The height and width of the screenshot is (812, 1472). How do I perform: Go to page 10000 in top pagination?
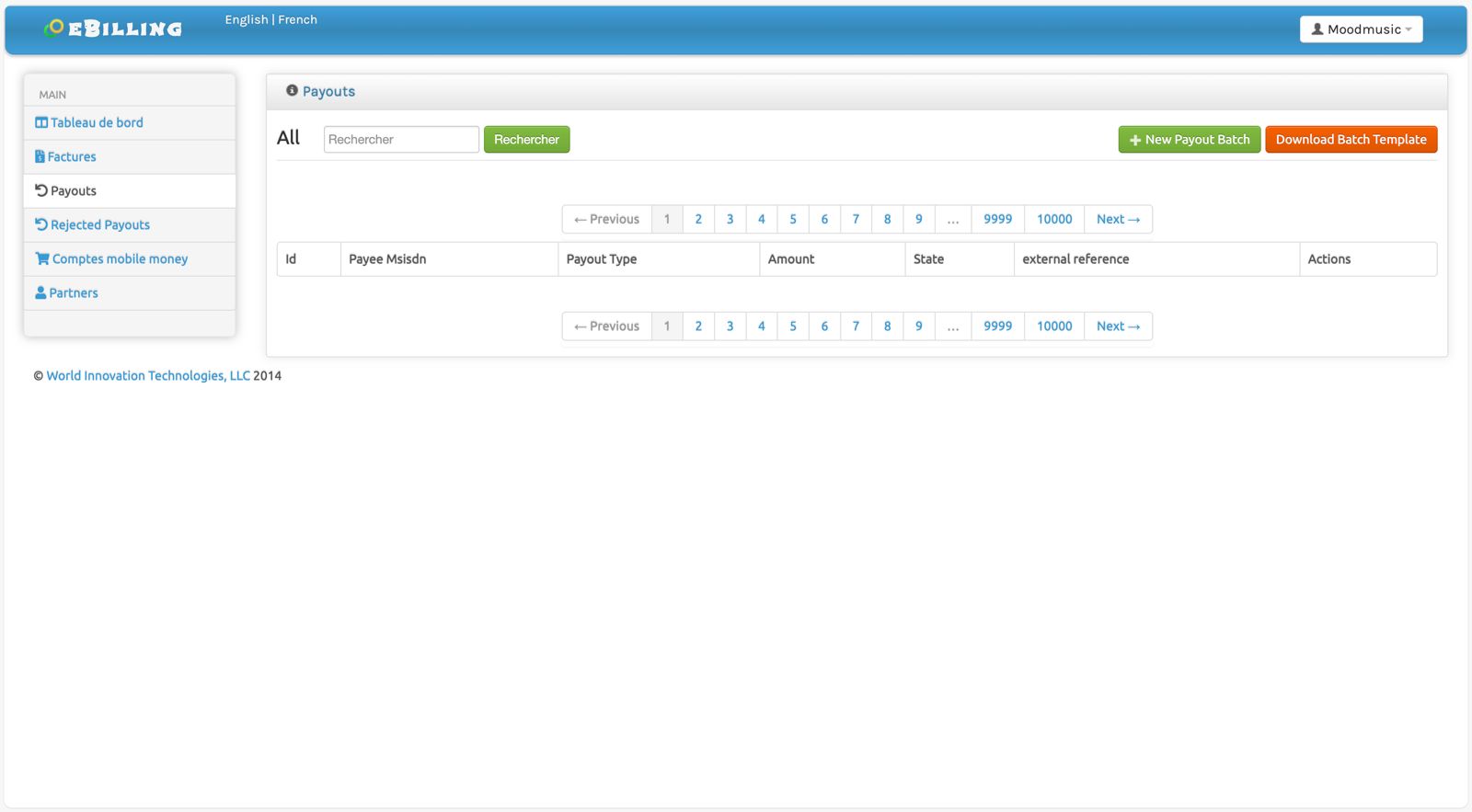tap(1054, 219)
